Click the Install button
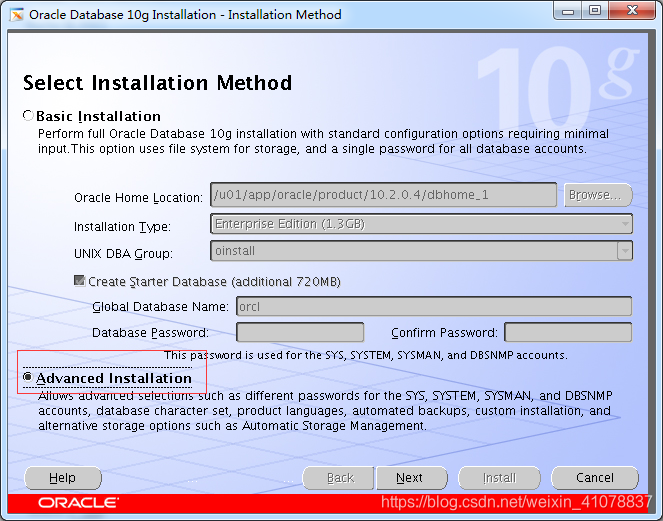 (499, 478)
